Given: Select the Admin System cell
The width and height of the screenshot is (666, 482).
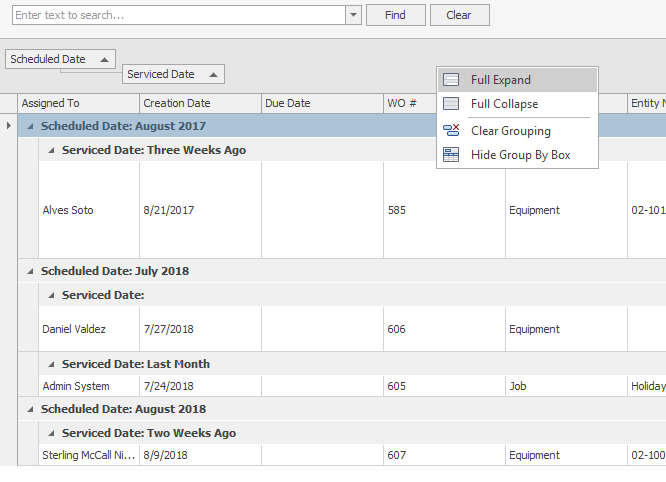Looking at the screenshot, I should pos(89,386).
